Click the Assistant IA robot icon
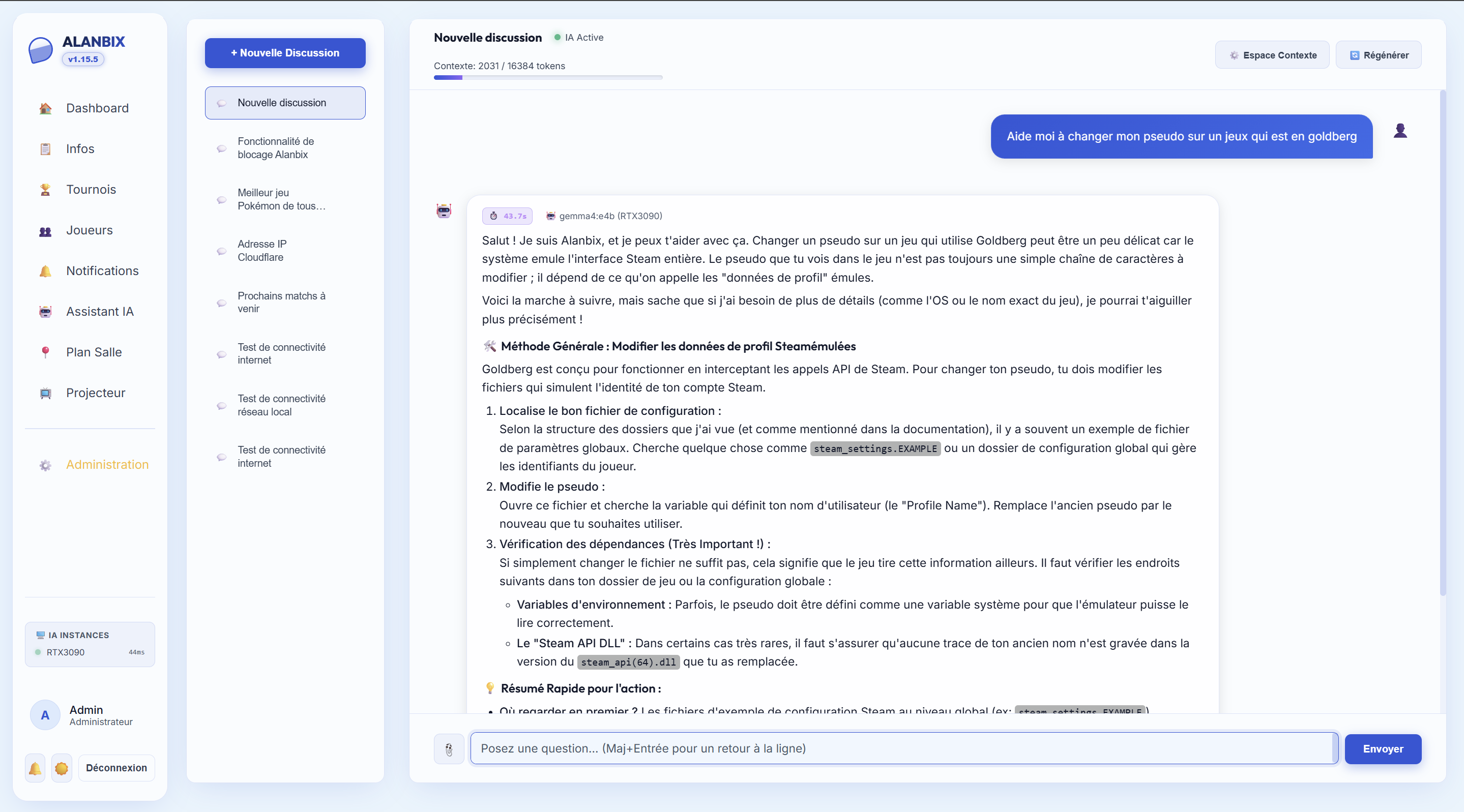The width and height of the screenshot is (1464, 812). [x=45, y=312]
